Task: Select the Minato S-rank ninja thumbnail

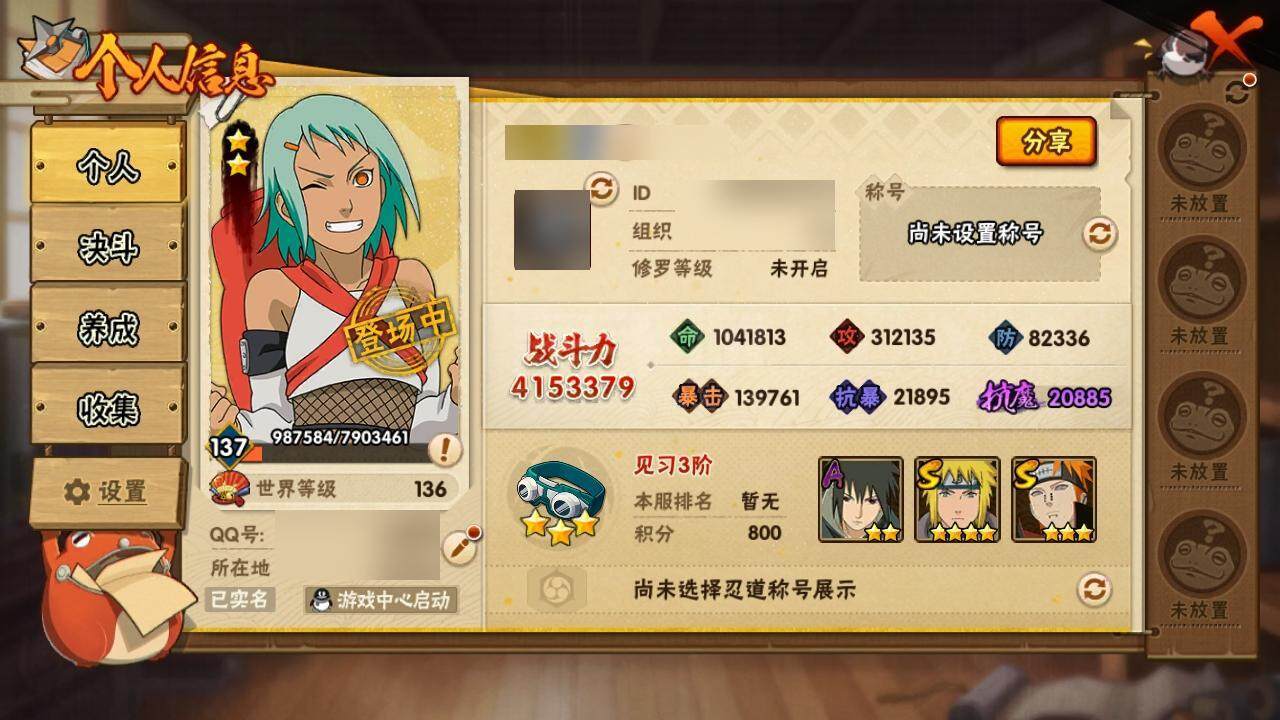Action: click(957, 500)
